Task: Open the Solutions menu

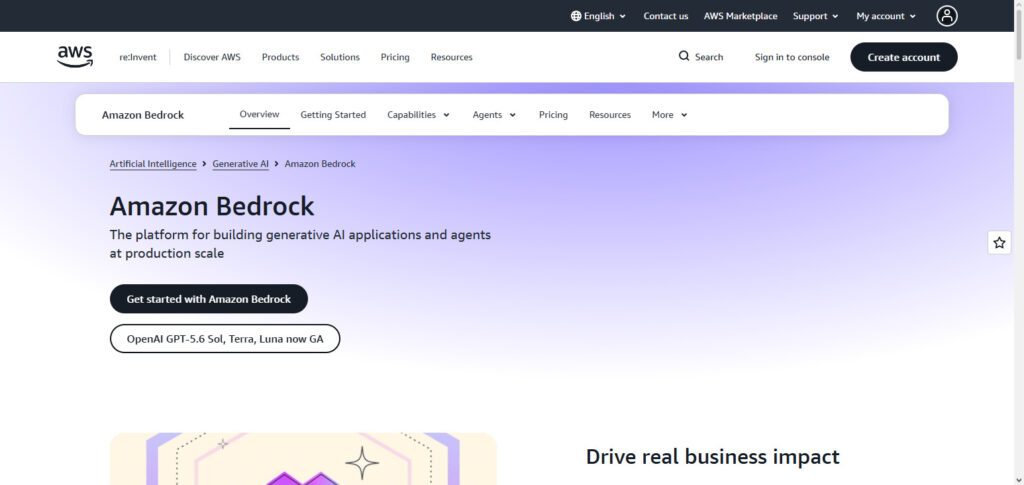Action: pyautogui.click(x=340, y=57)
